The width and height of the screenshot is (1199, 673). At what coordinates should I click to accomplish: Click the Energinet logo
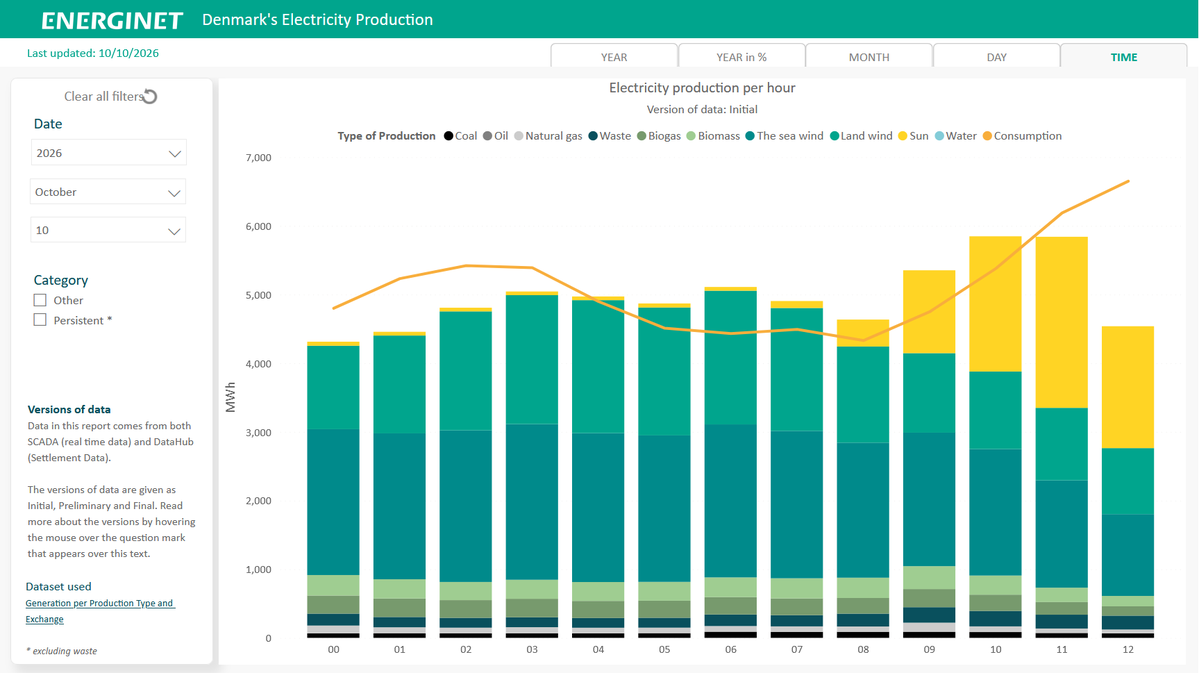click(x=112, y=20)
